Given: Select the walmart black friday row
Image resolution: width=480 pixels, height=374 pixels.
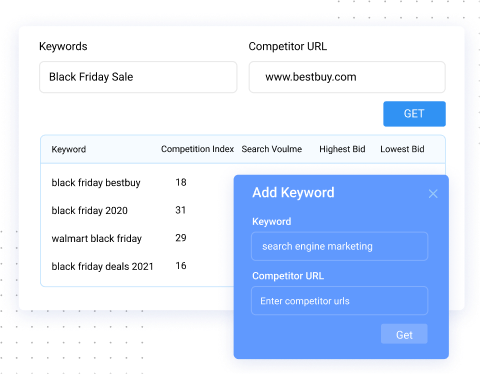Looking at the screenshot, I should 137,238.
